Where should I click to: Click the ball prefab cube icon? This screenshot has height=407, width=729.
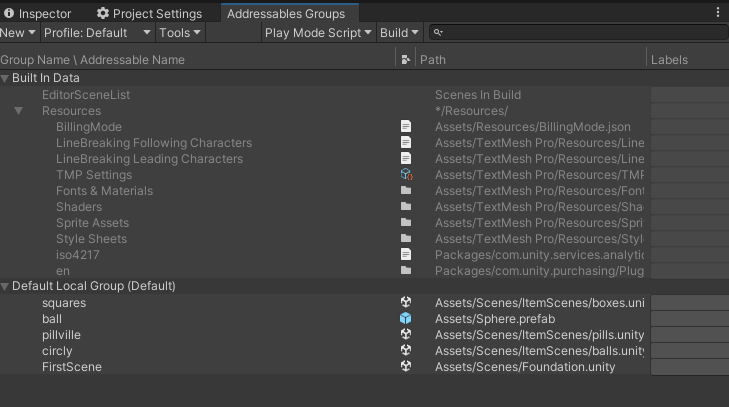point(405,318)
